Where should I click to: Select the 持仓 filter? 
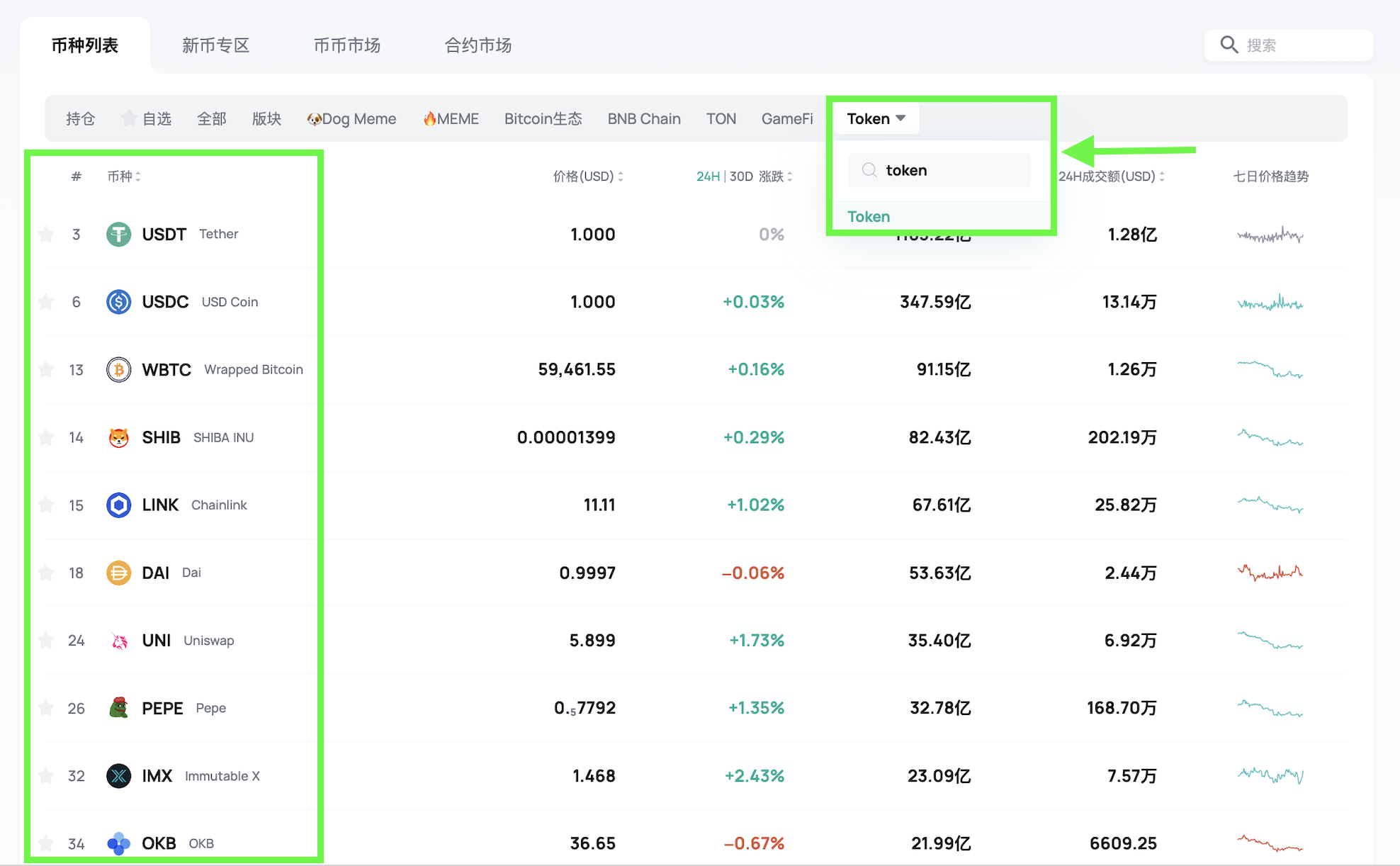coord(80,118)
